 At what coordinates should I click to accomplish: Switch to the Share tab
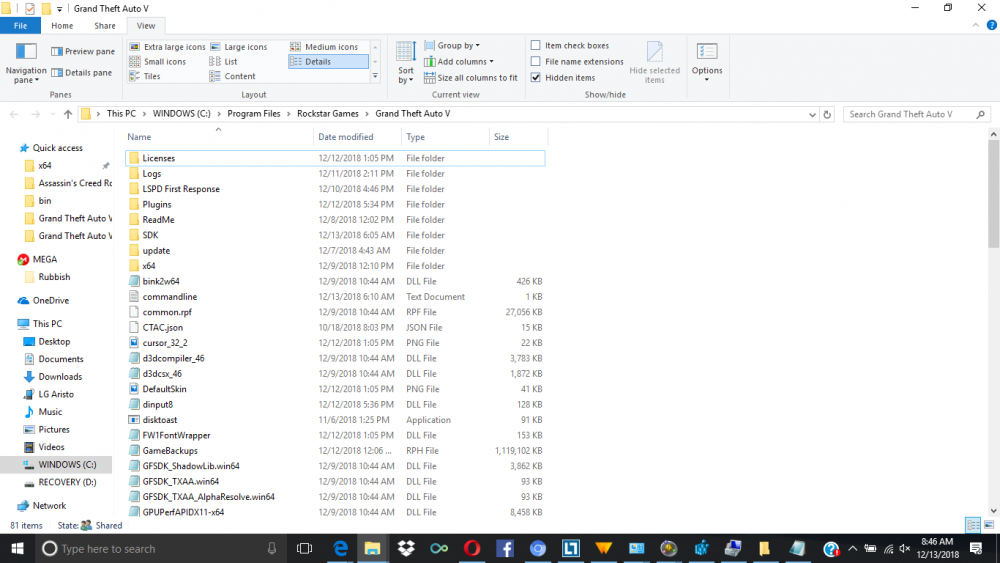pyautogui.click(x=105, y=26)
